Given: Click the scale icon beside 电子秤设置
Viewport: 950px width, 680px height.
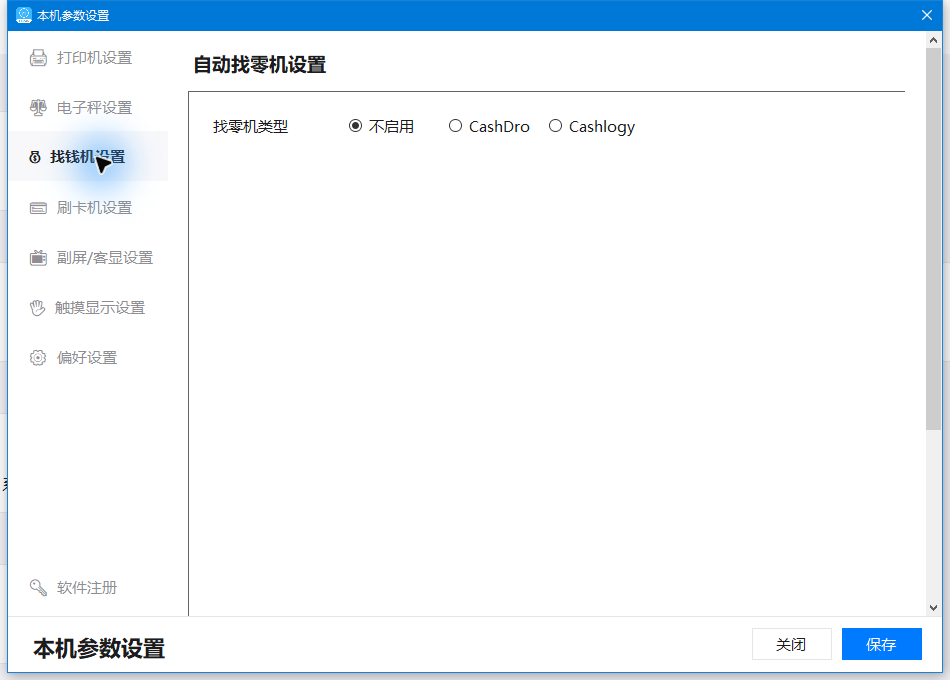Looking at the screenshot, I should pyautogui.click(x=38, y=108).
